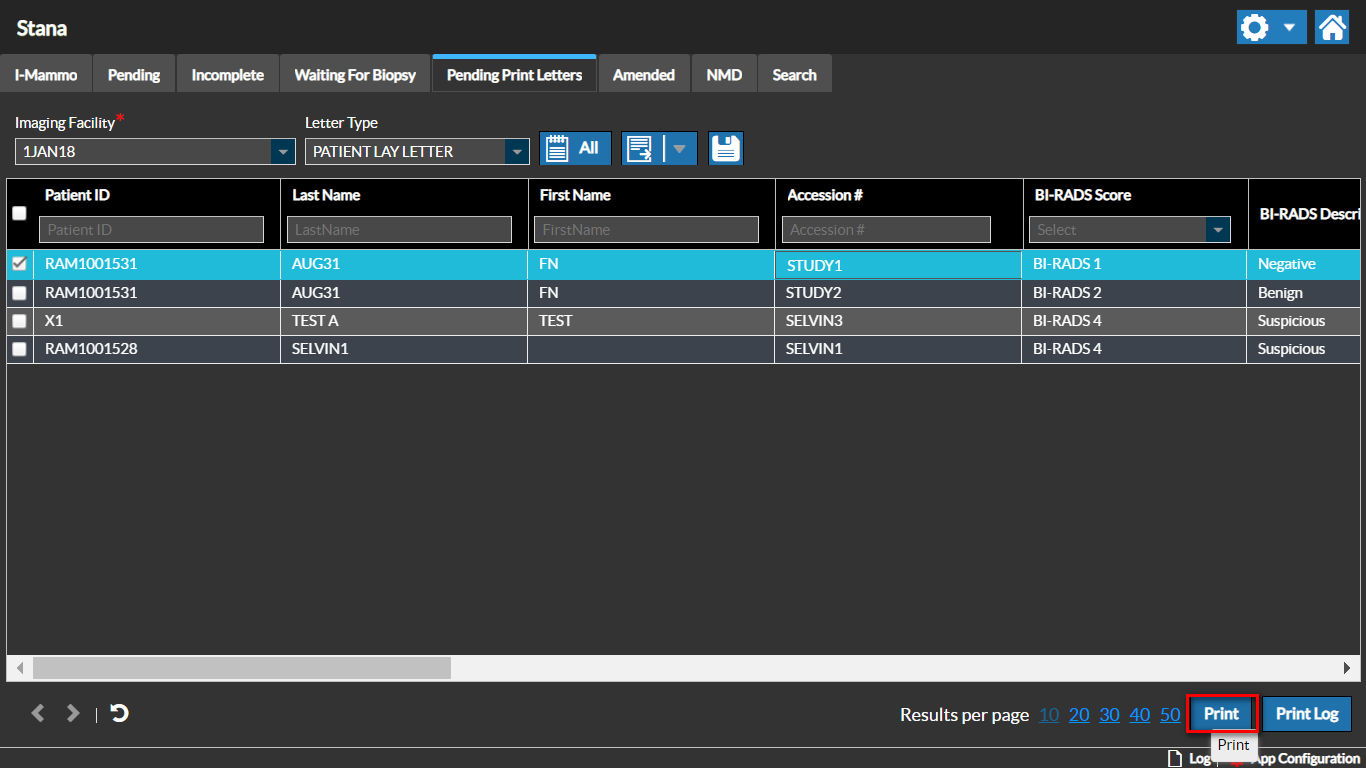The image size is (1366, 768).
Task: Click the All letters notepad button
Action: (x=575, y=148)
